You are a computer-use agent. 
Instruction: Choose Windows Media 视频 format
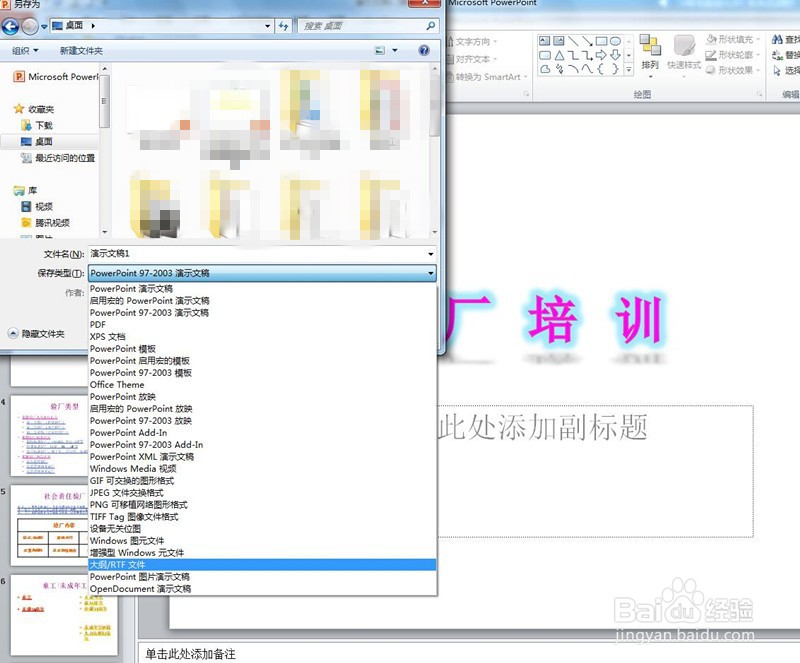pos(263,469)
